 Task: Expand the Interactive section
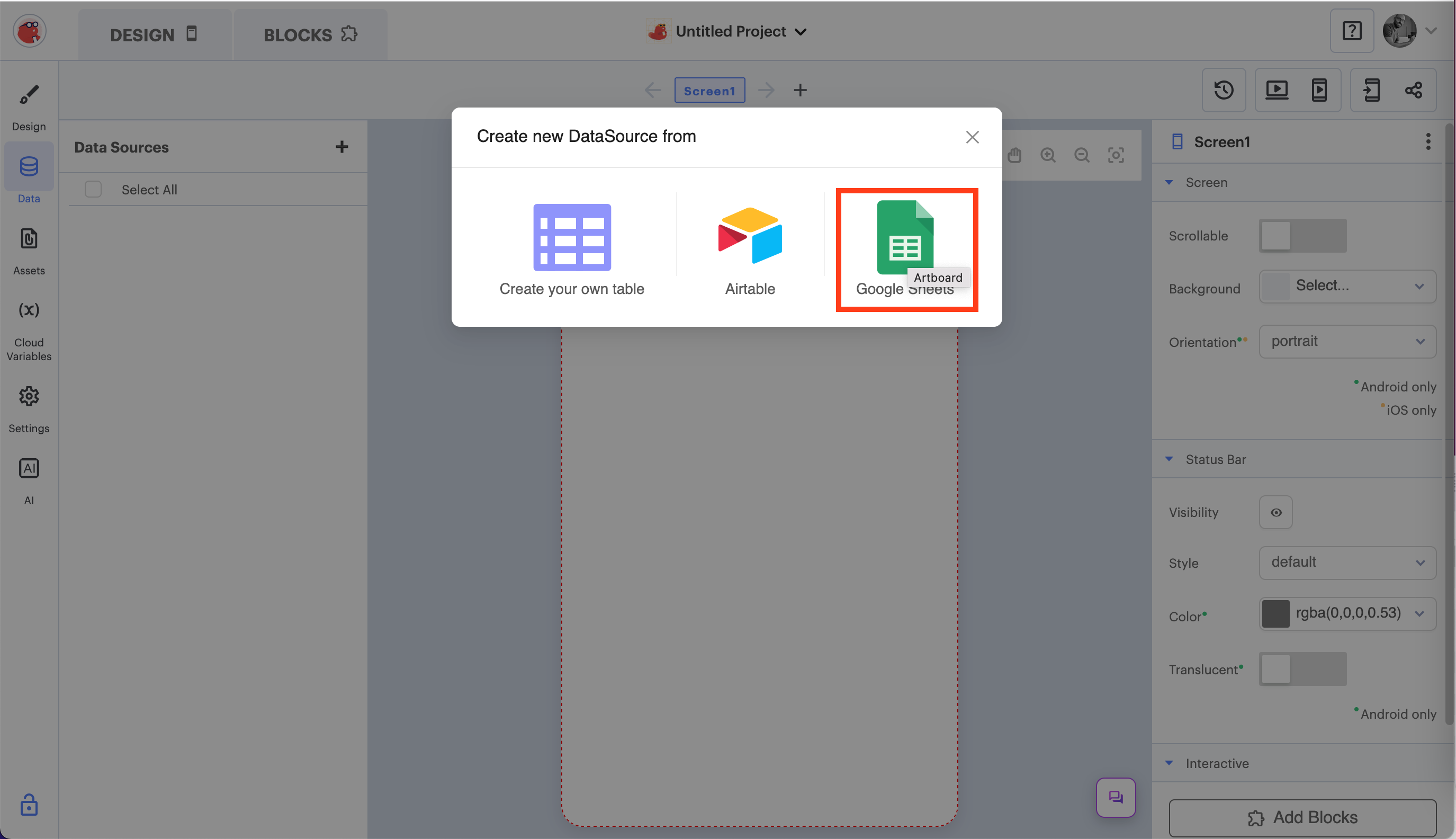[x=1169, y=763]
